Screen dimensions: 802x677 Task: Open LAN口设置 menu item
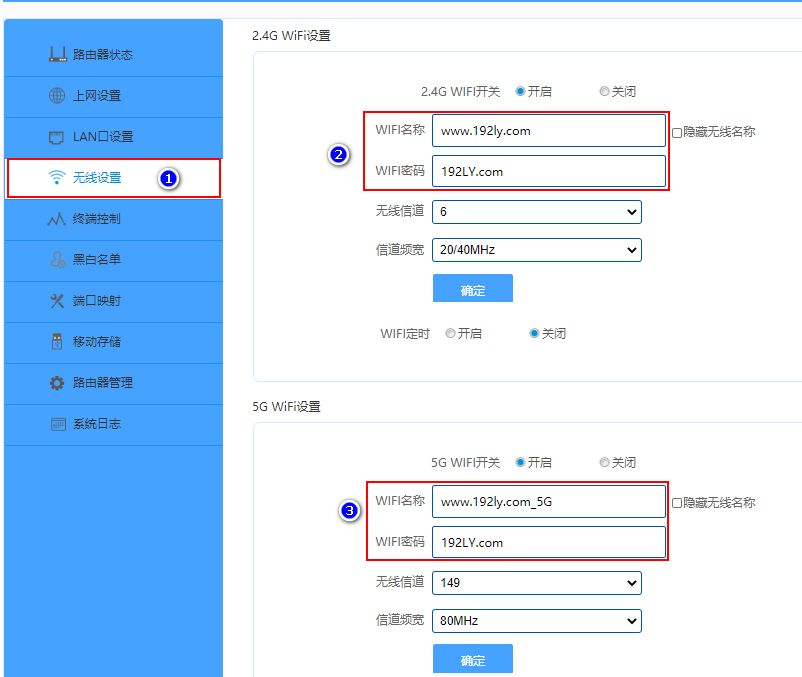(x=114, y=137)
